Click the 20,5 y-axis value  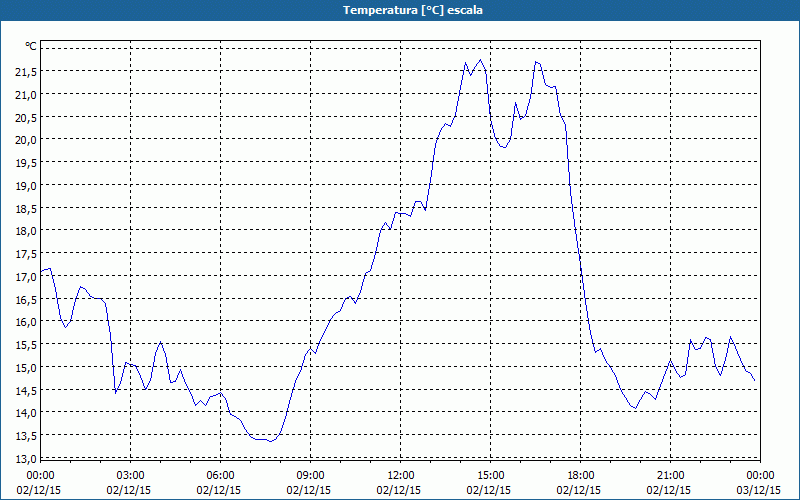coord(26,118)
